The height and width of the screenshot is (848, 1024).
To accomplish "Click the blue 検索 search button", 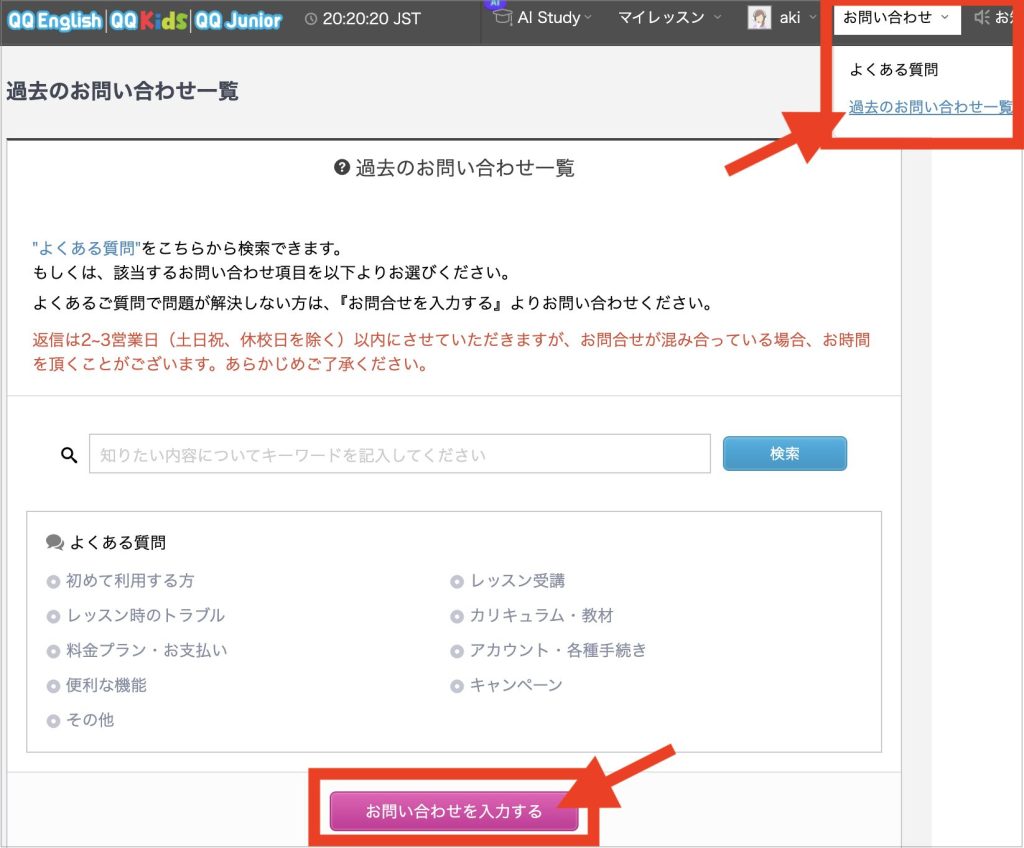I will pyautogui.click(x=784, y=453).
